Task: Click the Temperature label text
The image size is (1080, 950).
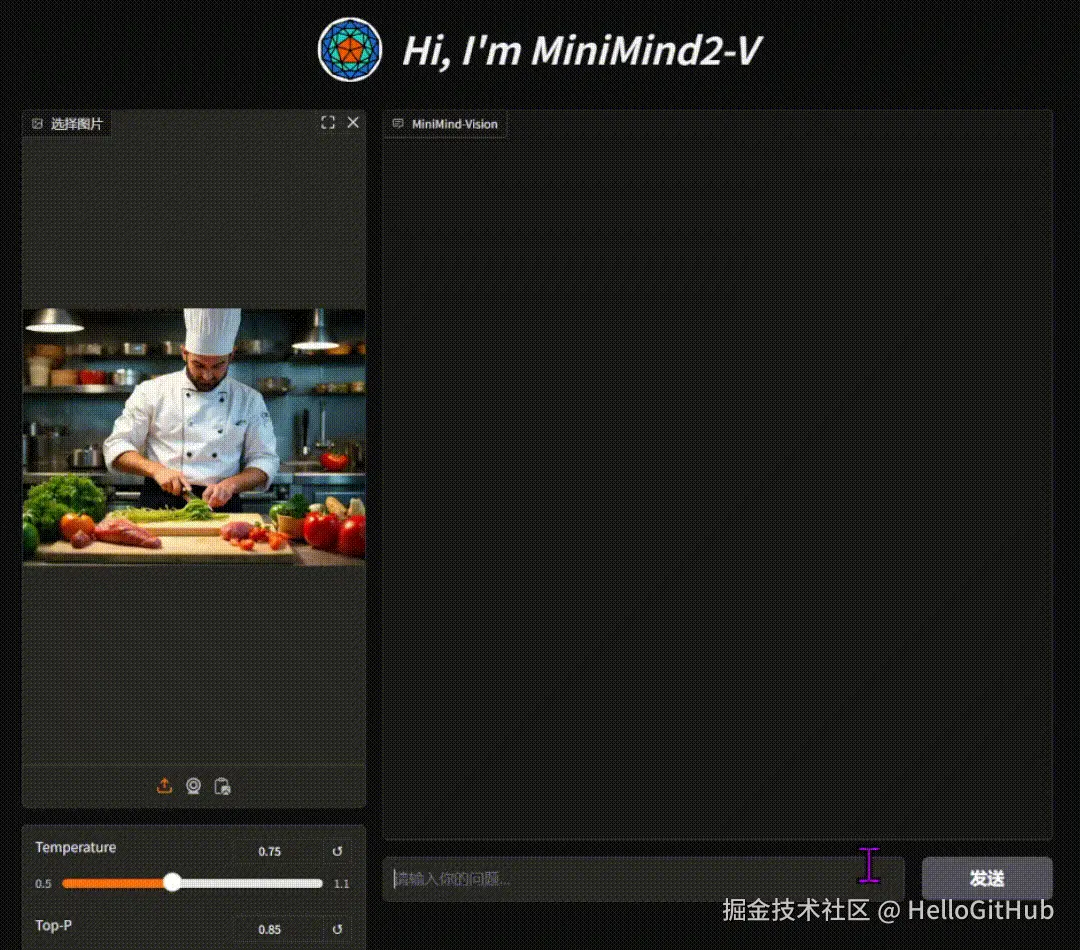Action: (76, 847)
